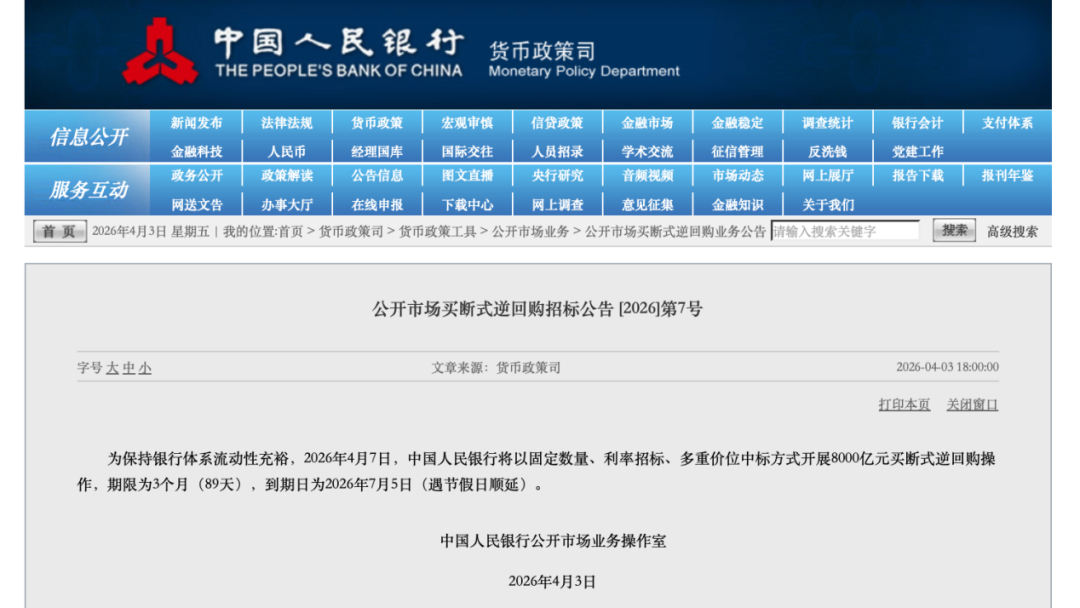Open 办事大厅 page
Screen dimensions: 1080x608
[x=287, y=205]
